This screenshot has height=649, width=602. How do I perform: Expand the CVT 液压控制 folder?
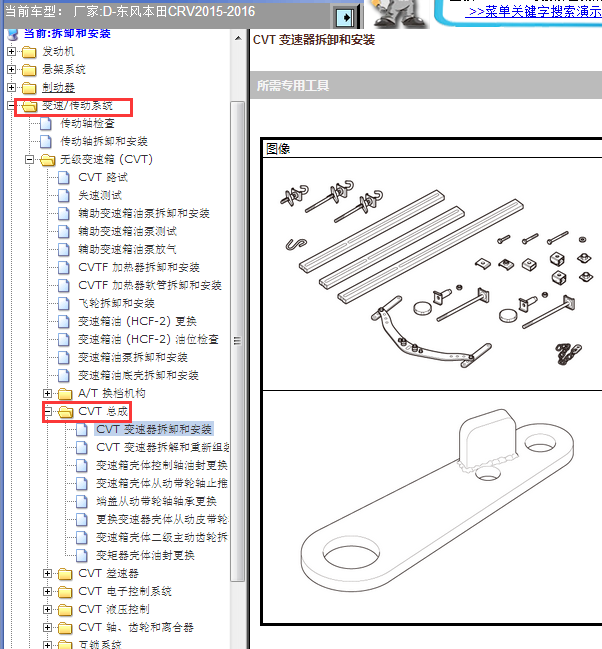48,609
